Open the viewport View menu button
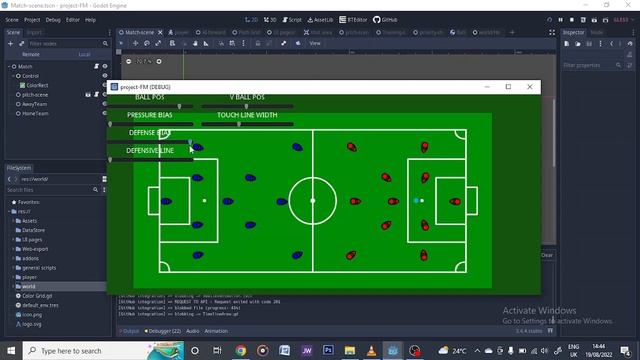 point(315,43)
